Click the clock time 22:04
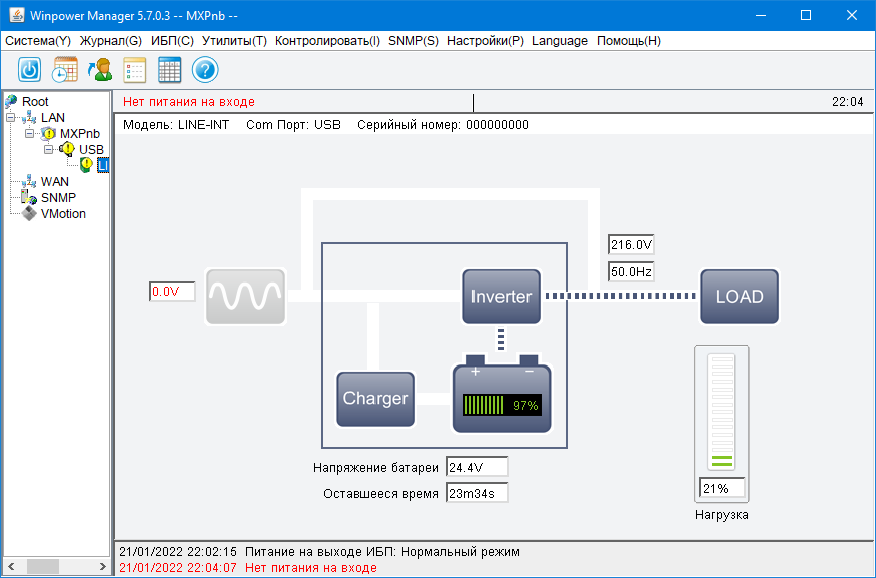Viewport: 876px width, 578px height. (848, 102)
